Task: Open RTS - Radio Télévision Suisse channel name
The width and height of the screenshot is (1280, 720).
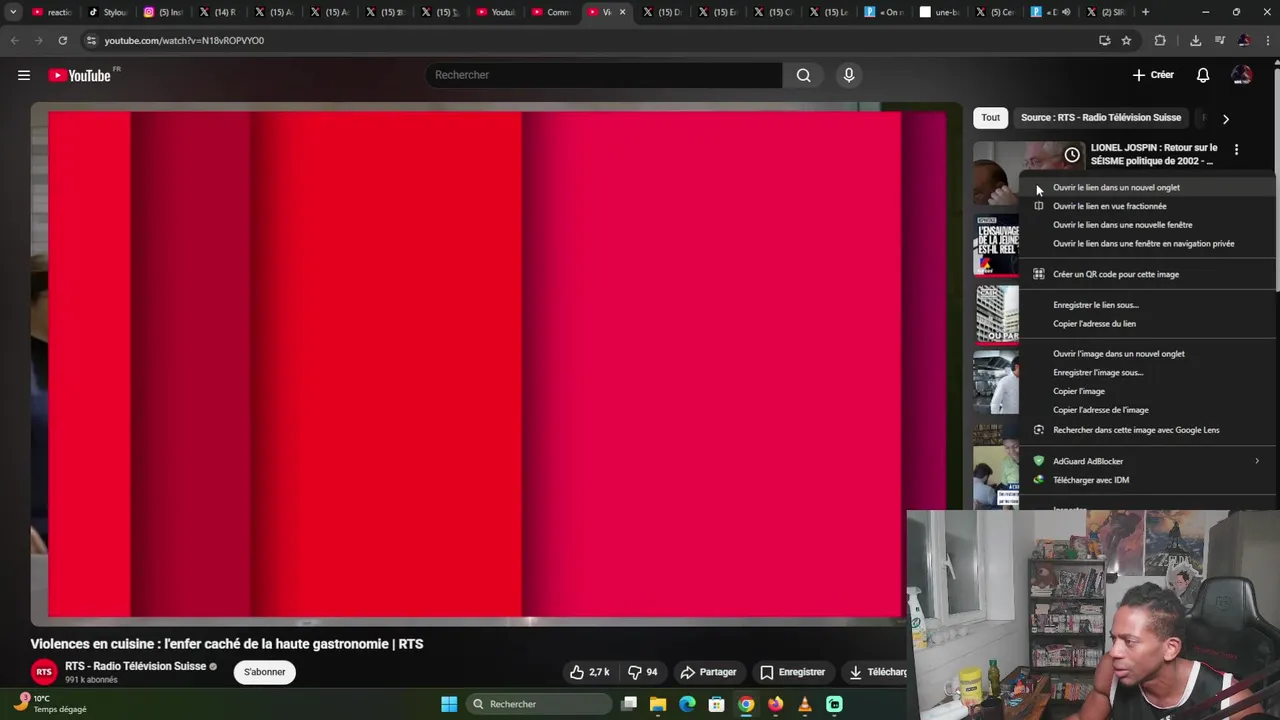Action: (x=135, y=666)
